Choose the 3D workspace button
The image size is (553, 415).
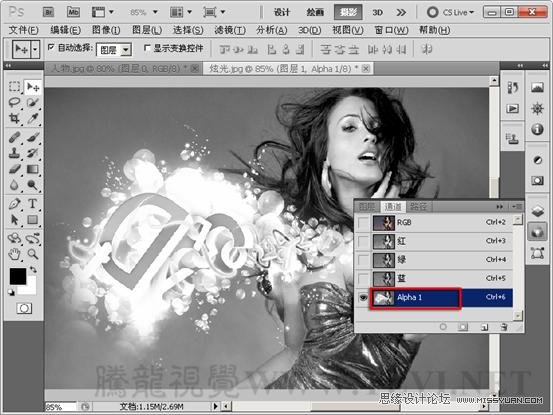pos(377,12)
